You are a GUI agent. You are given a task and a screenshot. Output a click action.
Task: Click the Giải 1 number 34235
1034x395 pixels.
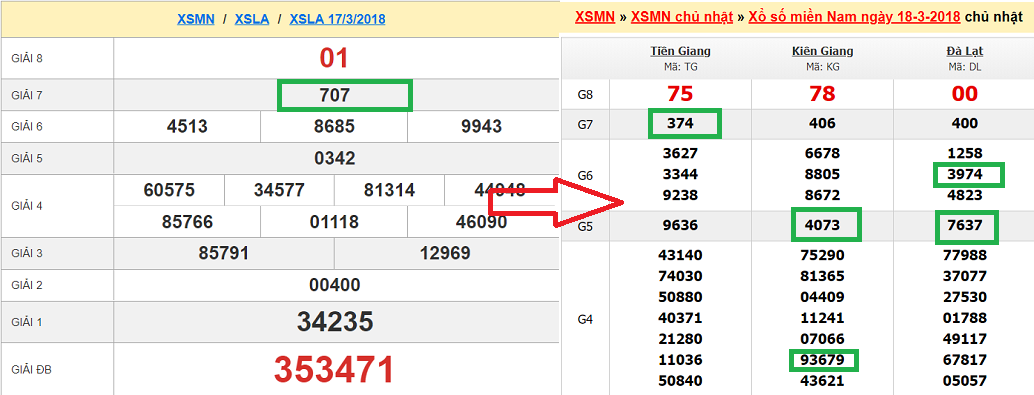(x=335, y=322)
